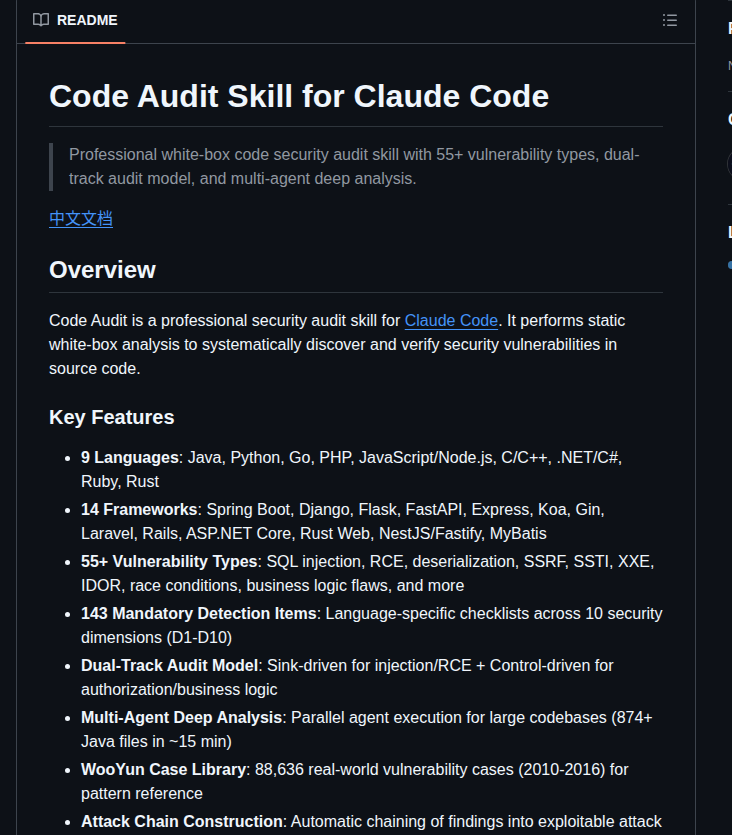
Task: Click the Overview heading
Action: (102, 270)
